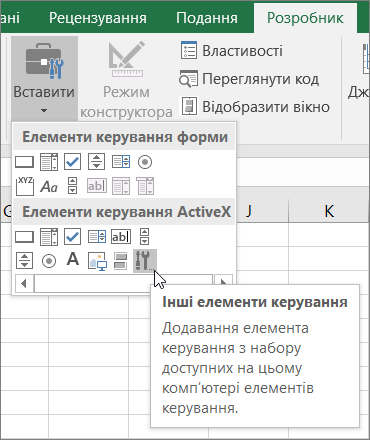Screen dimensions: 370x440
Task: Click the gallery left scroll arrow
Action: coord(24,284)
